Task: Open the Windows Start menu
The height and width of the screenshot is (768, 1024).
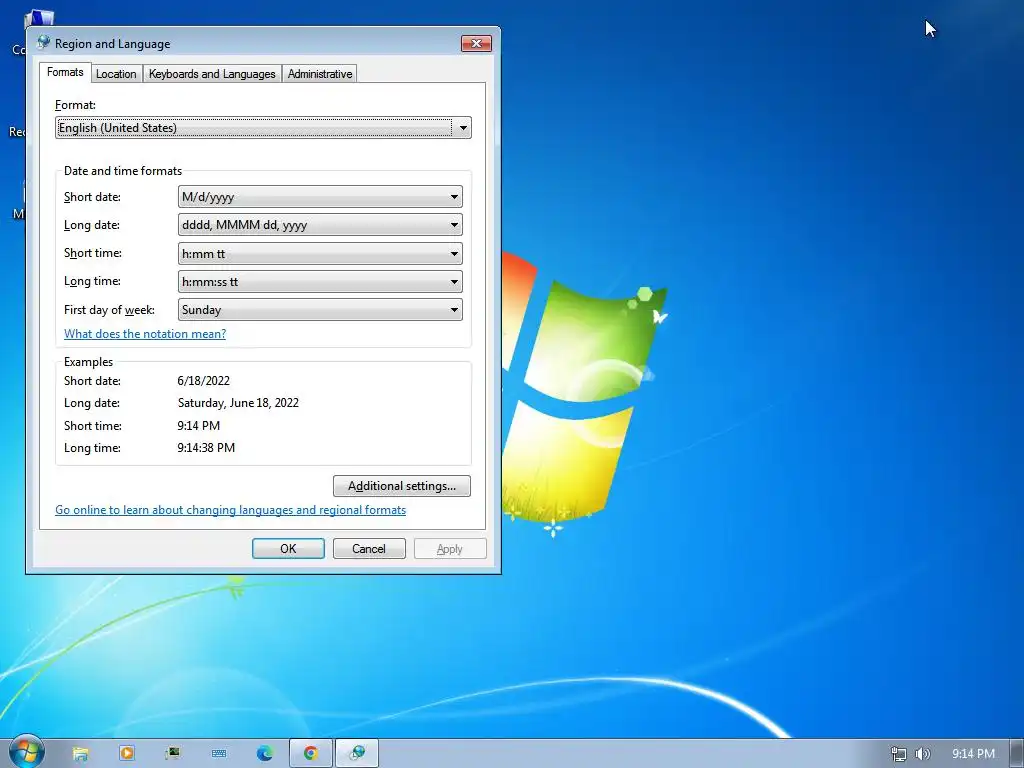Action: click(27, 752)
